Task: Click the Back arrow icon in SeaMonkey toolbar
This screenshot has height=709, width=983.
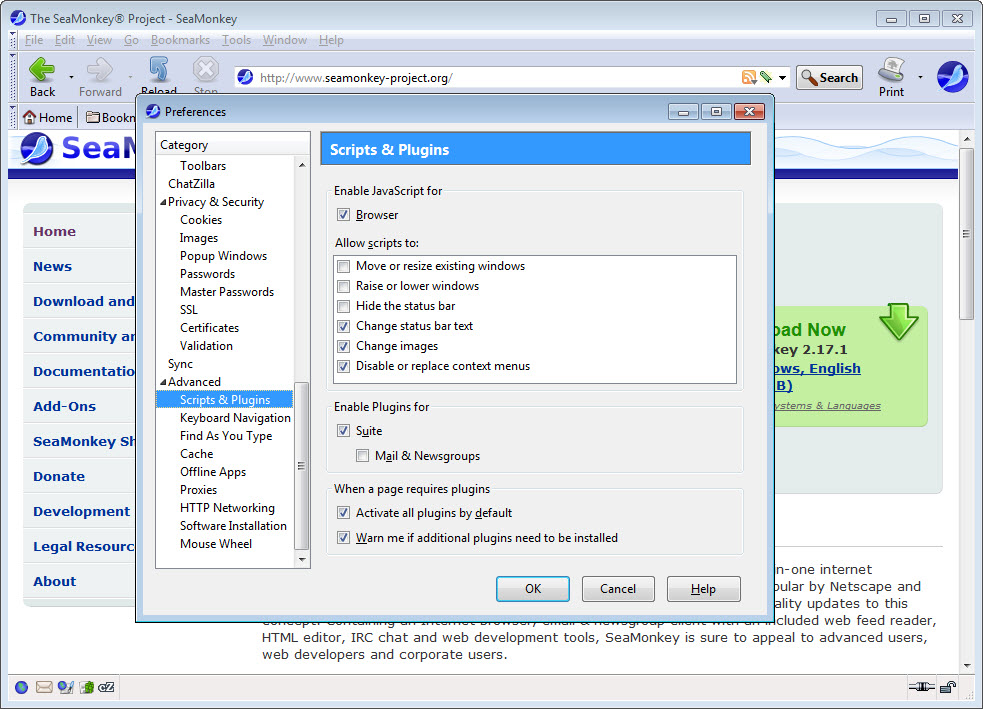Action: pyautogui.click(x=42, y=68)
